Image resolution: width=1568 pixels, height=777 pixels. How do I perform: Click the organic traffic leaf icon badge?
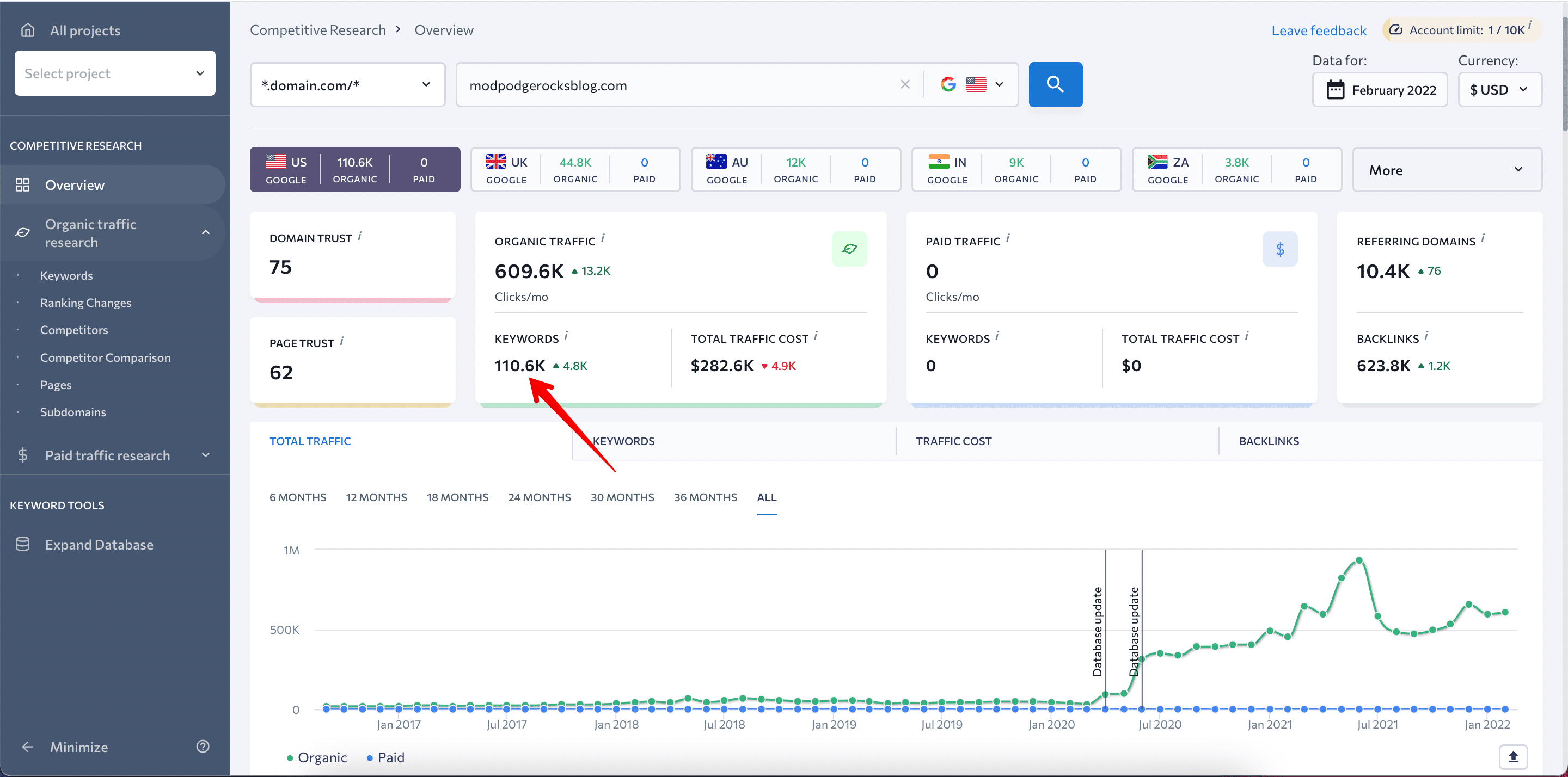point(849,249)
